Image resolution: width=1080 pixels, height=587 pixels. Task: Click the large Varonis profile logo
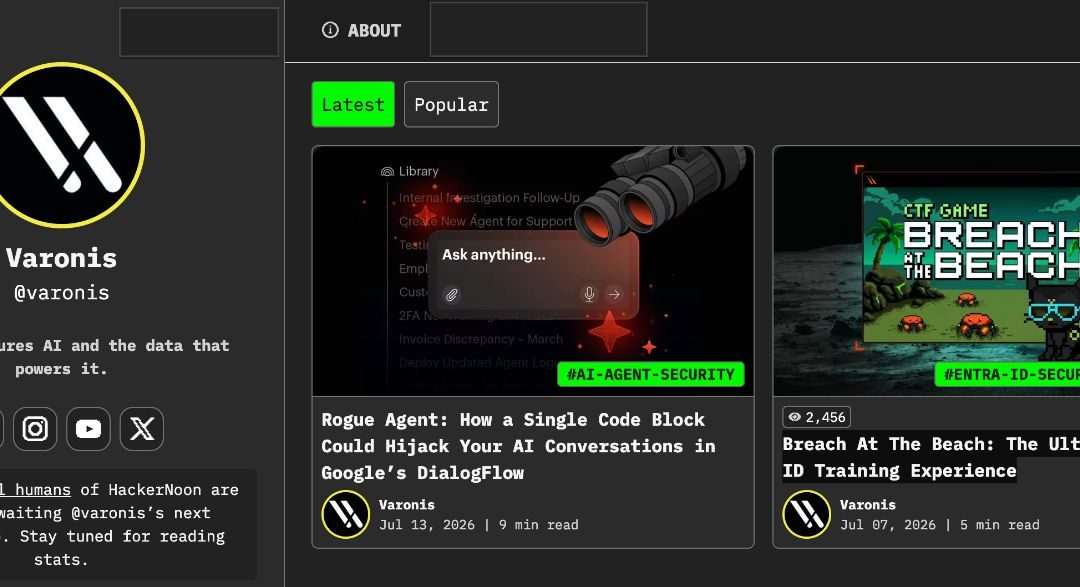pos(63,145)
